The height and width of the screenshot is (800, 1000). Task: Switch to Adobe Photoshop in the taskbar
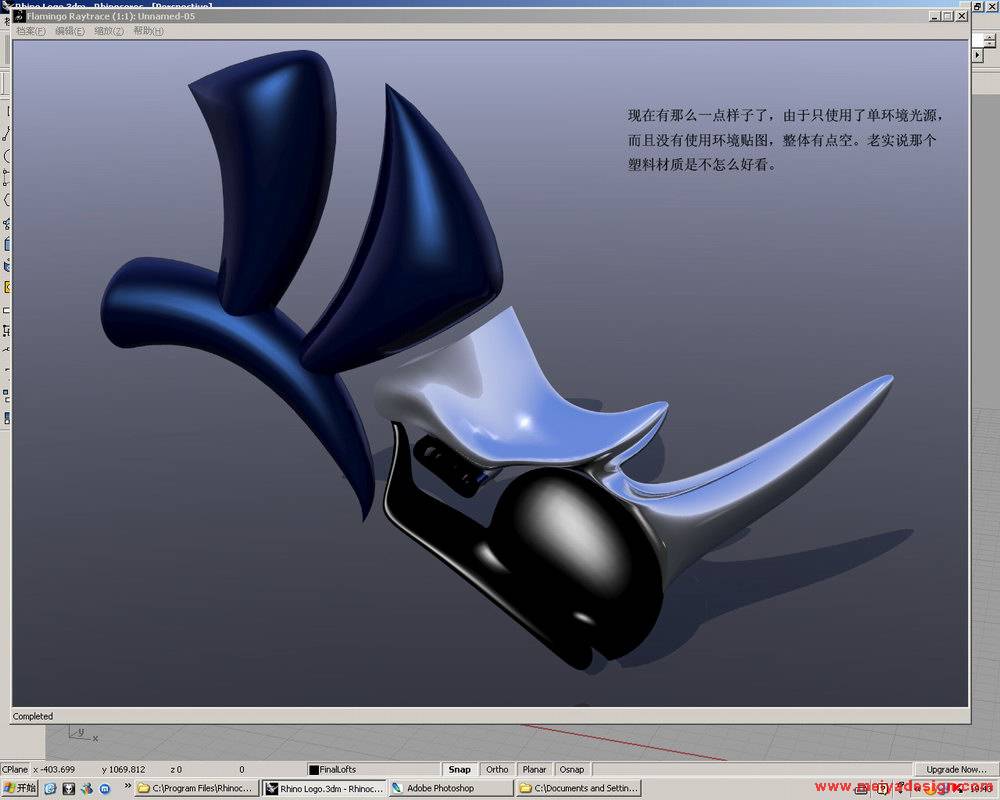(x=451, y=789)
